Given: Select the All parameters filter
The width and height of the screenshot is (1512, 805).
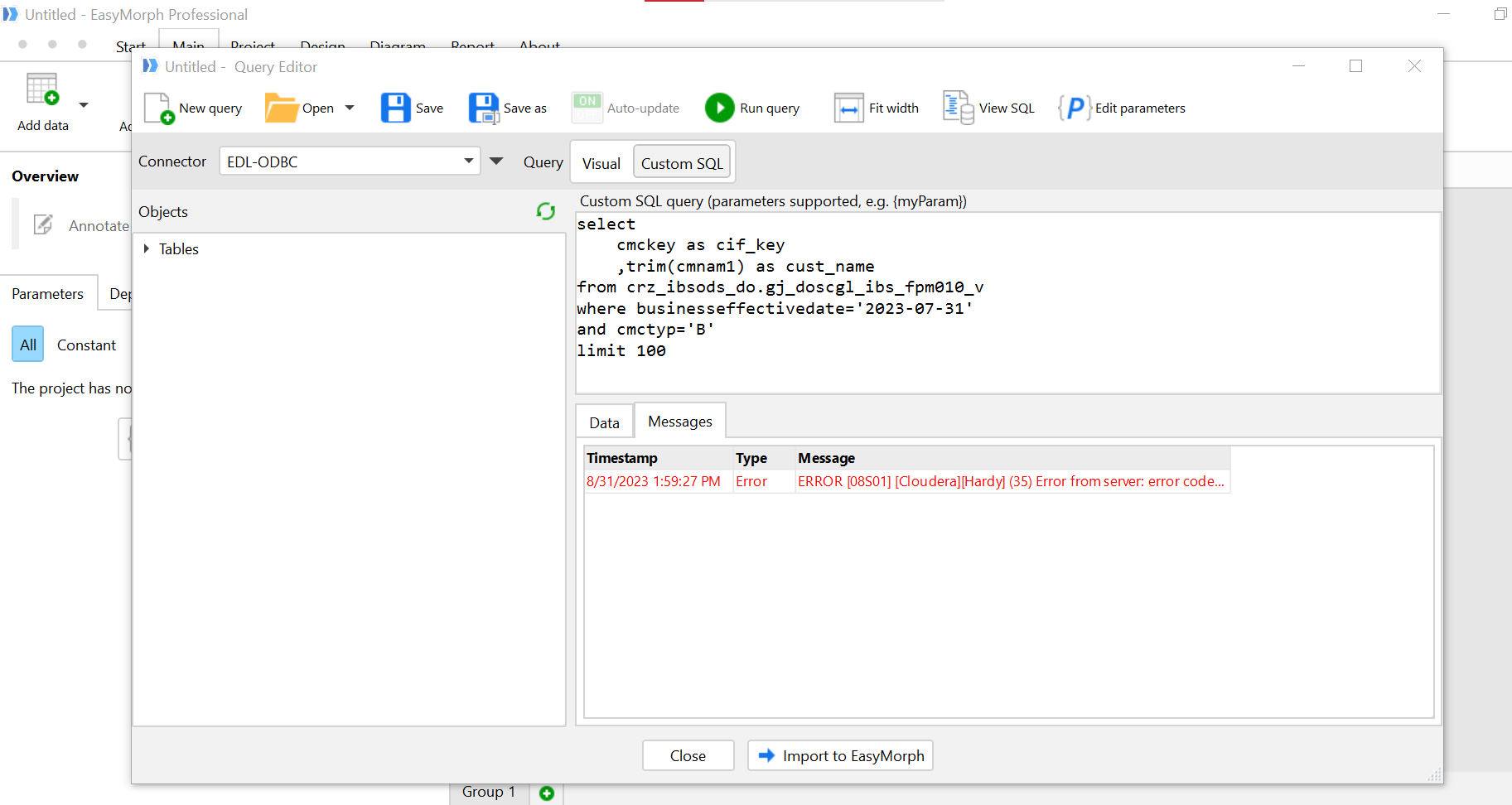Looking at the screenshot, I should pyautogui.click(x=28, y=345).
